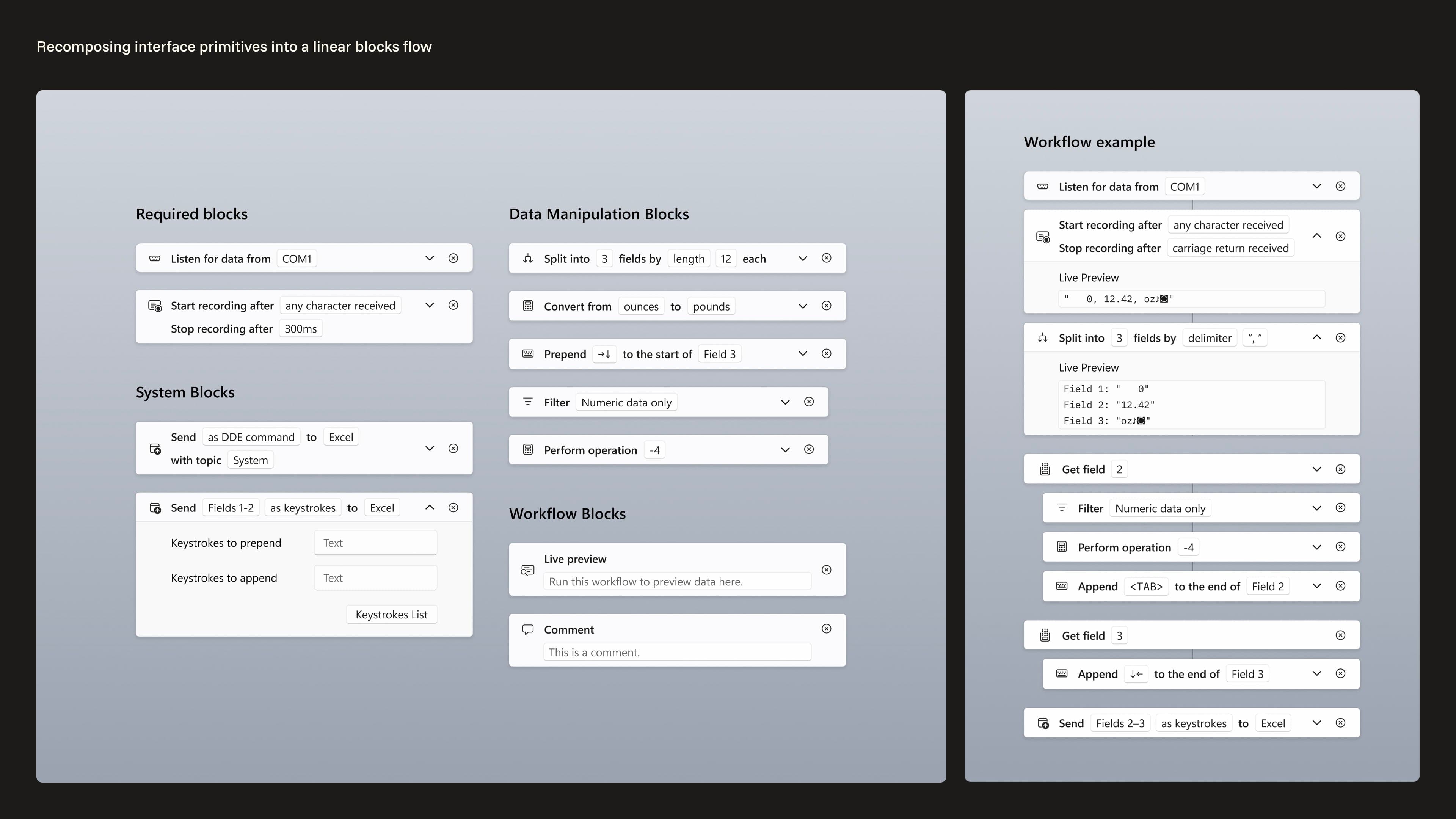The height and width of the screenshot is (819, 1456).
Task: Collapse the workflow Split into delimiter block
Action: click(1316, 337)
